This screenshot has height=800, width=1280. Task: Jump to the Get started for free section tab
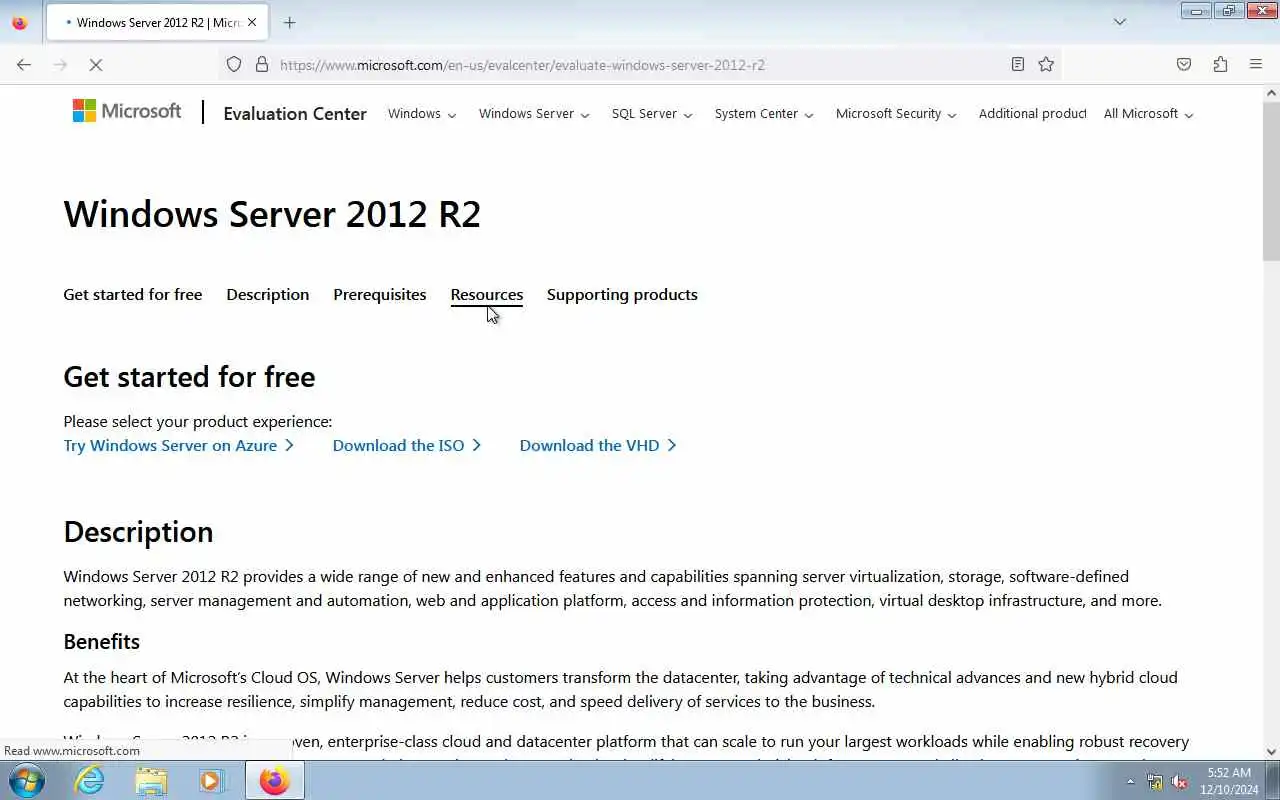point(133,295)
